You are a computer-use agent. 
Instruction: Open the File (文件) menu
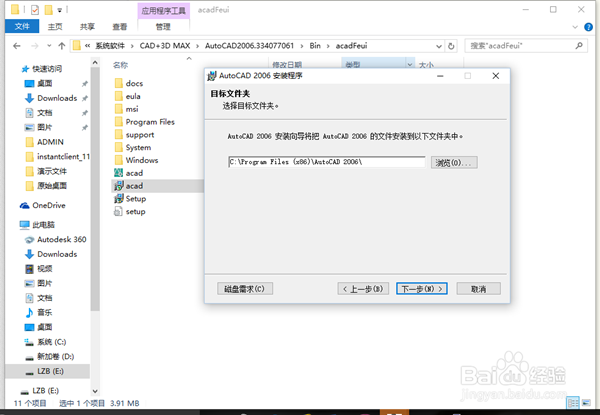pyautogui.click(x=22, y=26)
